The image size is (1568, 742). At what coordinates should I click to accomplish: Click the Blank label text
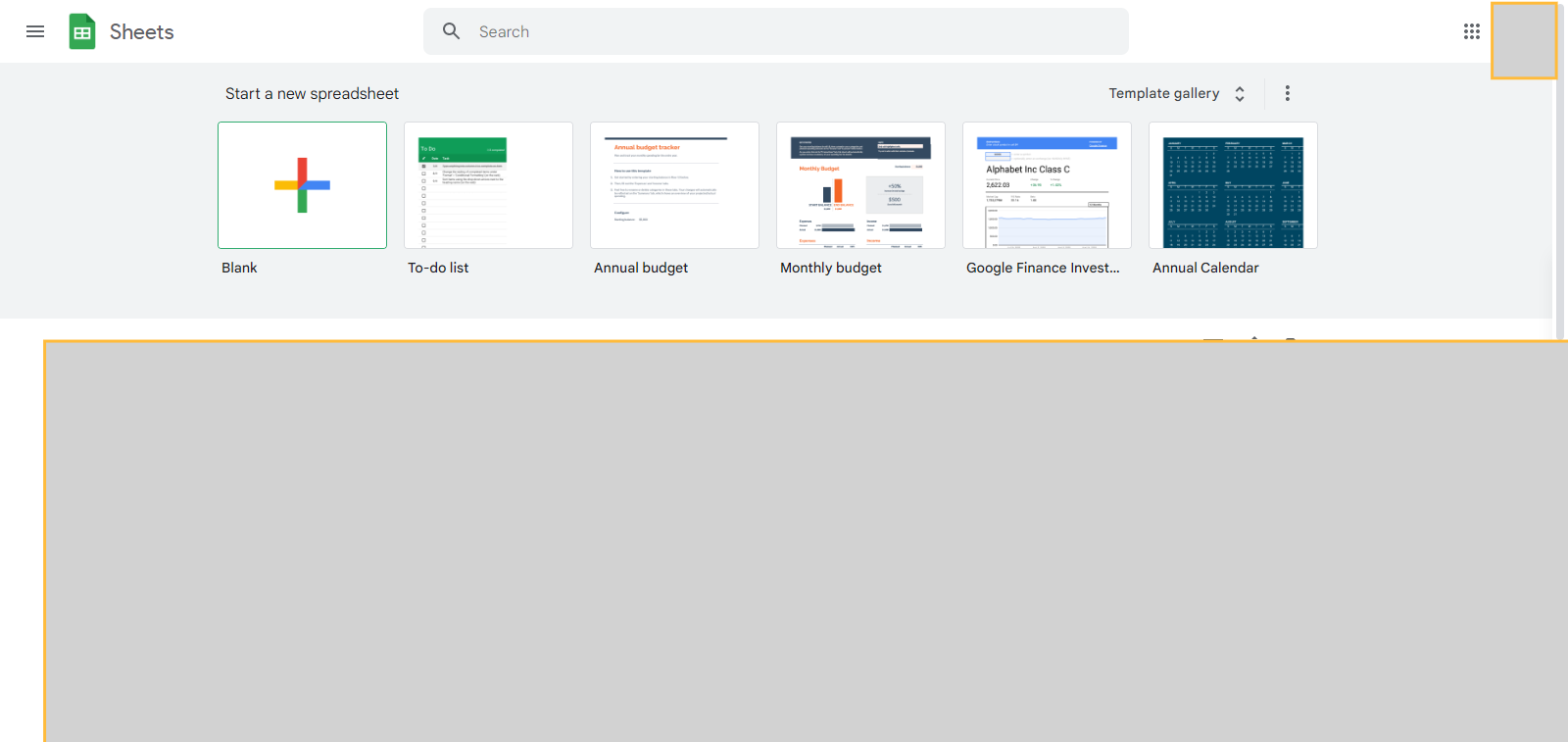(239, 268)
